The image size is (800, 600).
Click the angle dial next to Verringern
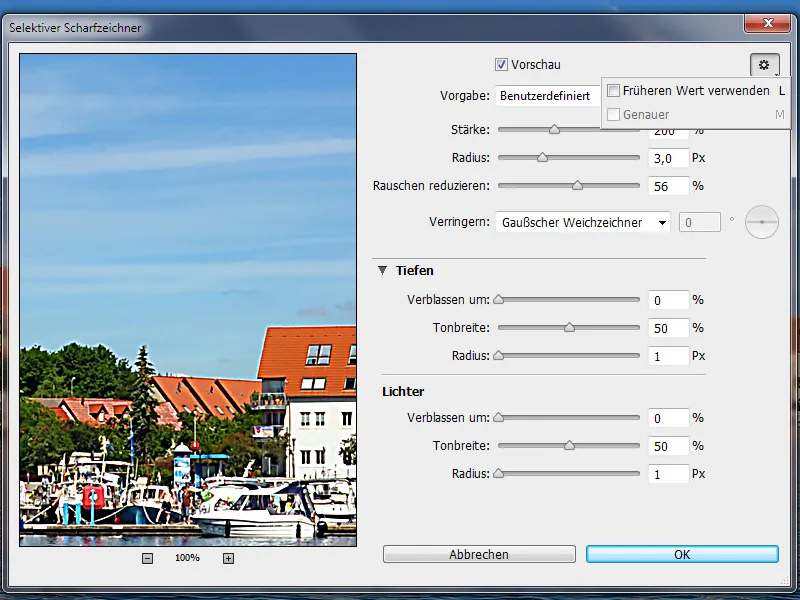[762, 222]
